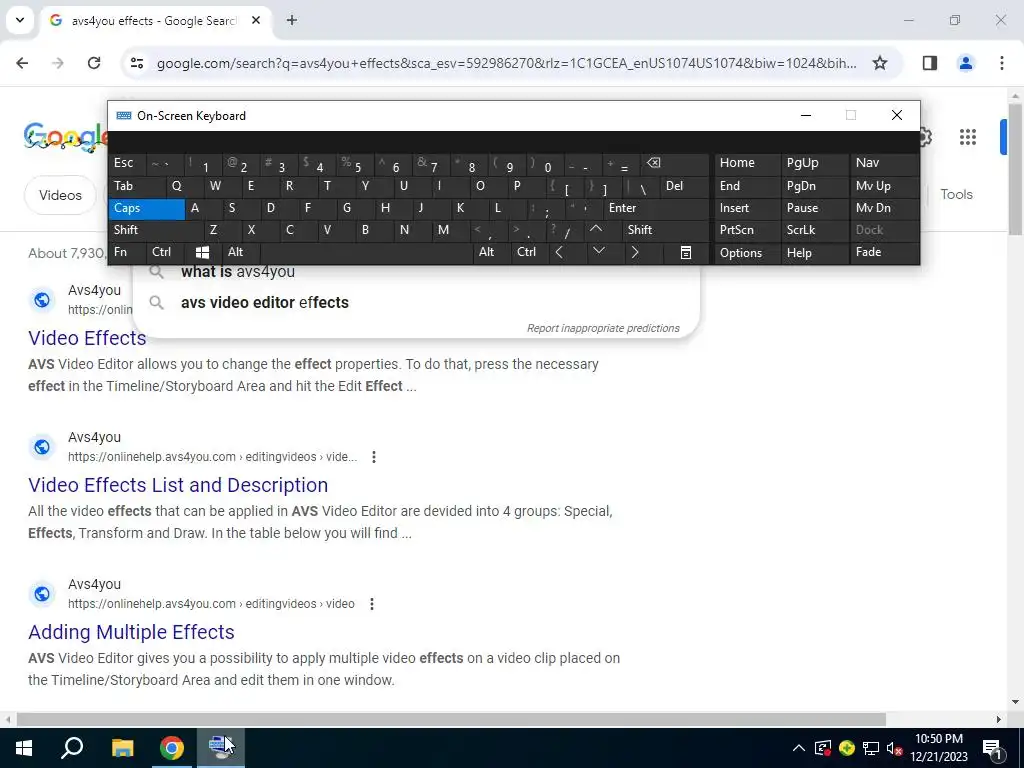Tap the Enter key

coord(655,208)
